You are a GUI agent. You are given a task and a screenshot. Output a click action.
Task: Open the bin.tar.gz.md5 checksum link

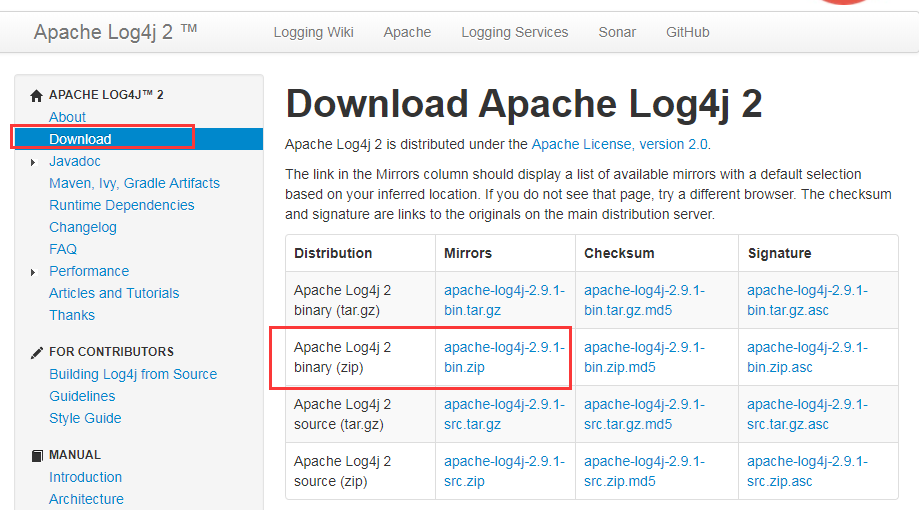(x=644, y=300)
